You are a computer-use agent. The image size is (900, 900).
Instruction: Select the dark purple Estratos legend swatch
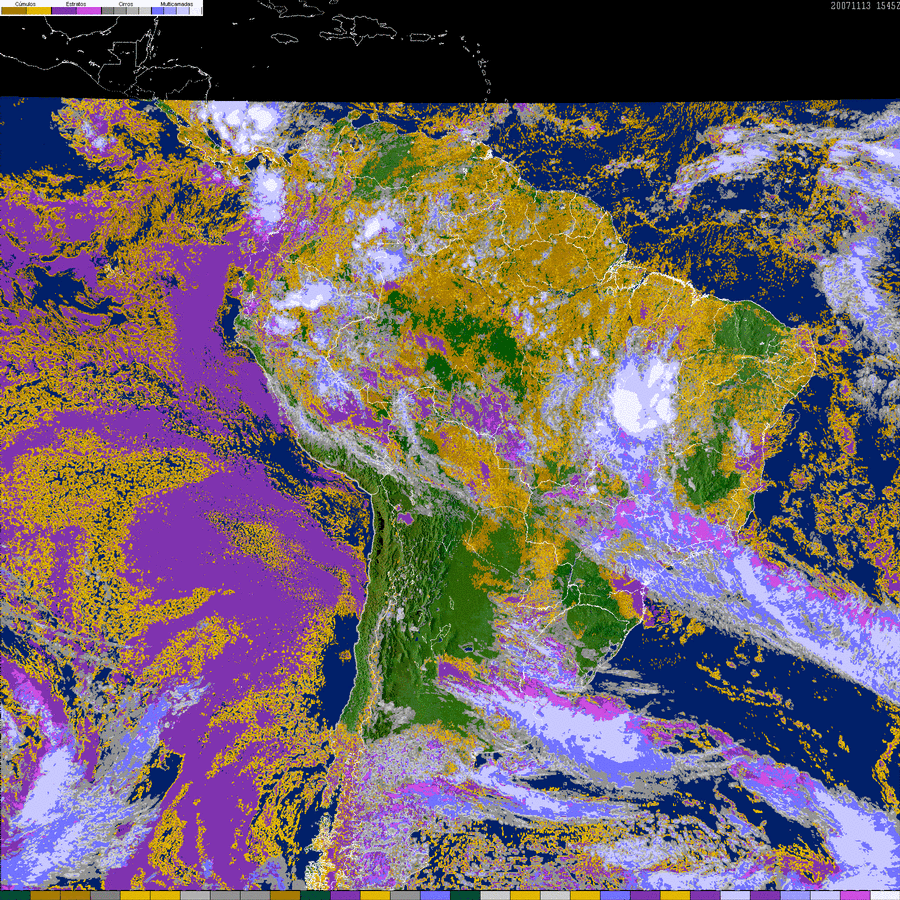[x=64, y=10]
